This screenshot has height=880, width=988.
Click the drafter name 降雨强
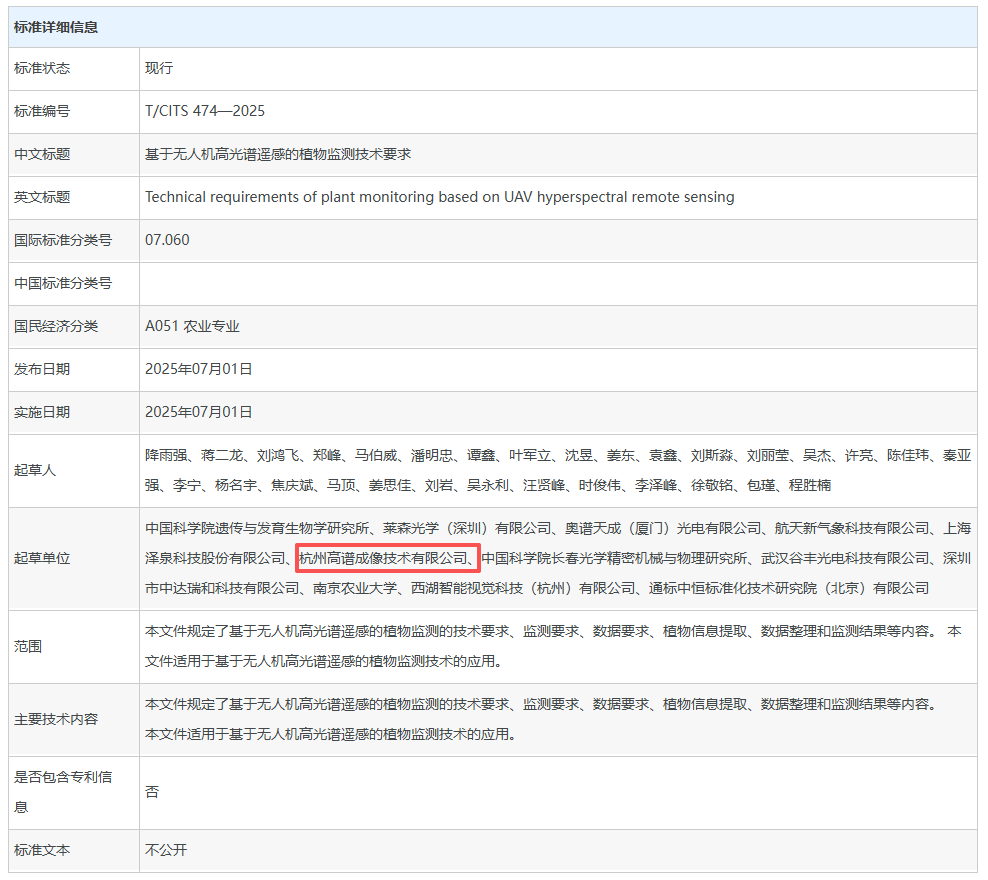click(166, 455)
